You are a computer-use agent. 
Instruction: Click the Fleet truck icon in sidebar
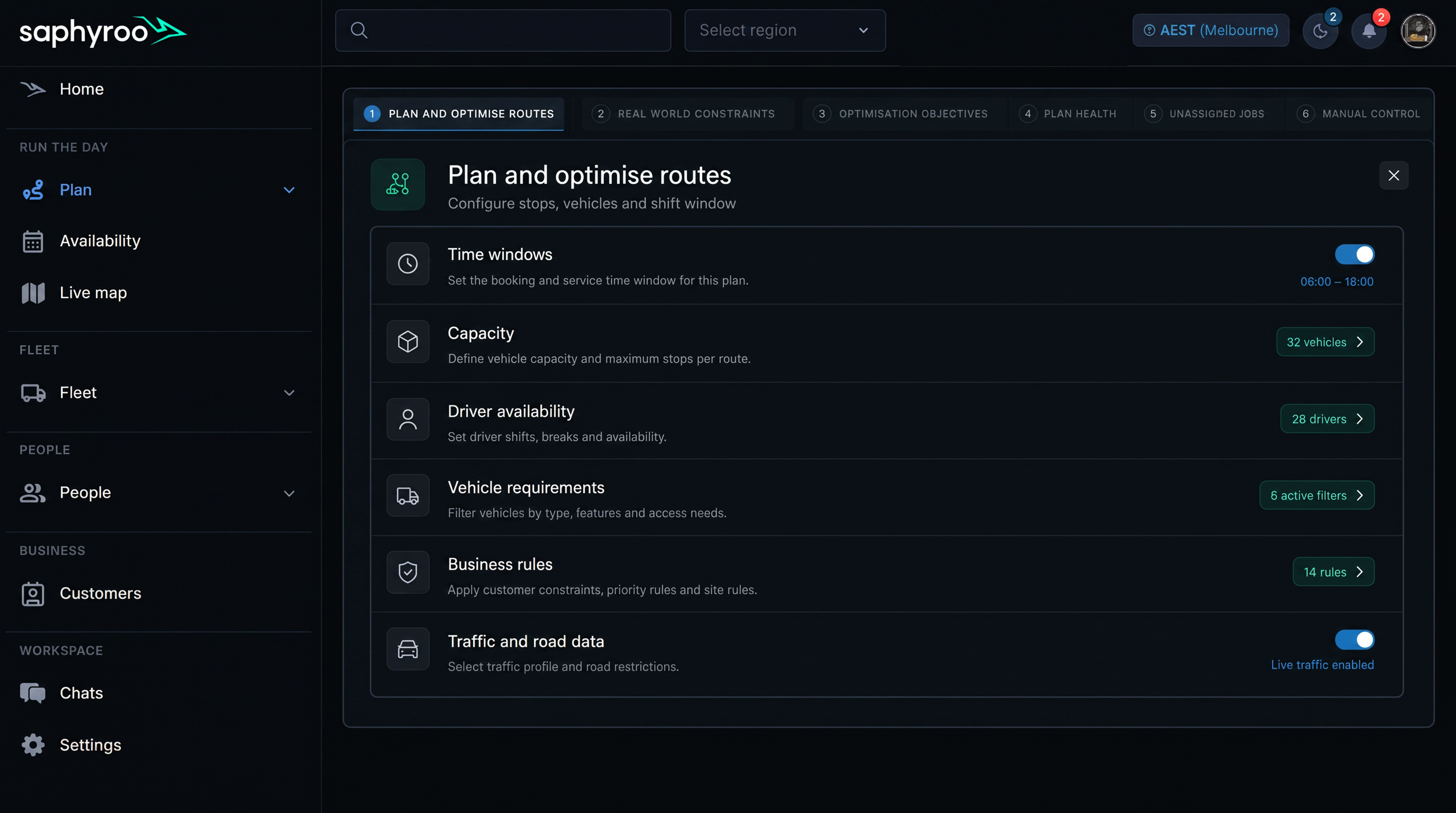coord(33,393)
